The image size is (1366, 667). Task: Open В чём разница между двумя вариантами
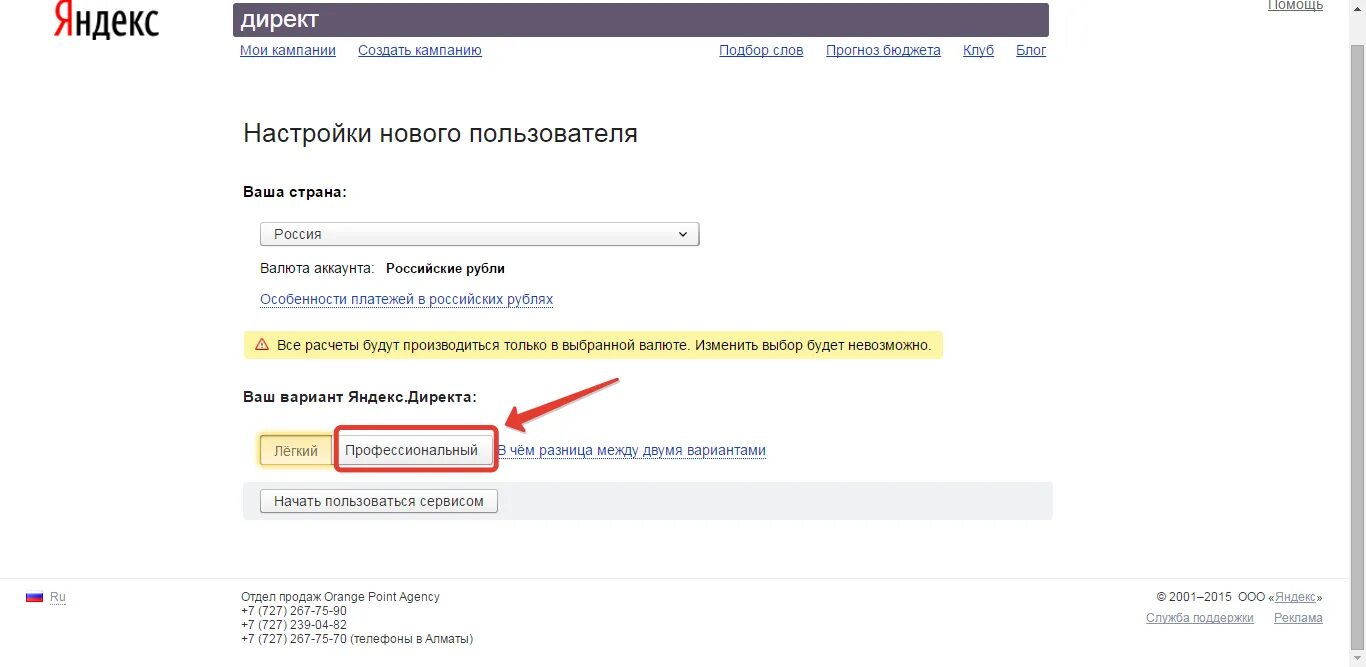633,449
